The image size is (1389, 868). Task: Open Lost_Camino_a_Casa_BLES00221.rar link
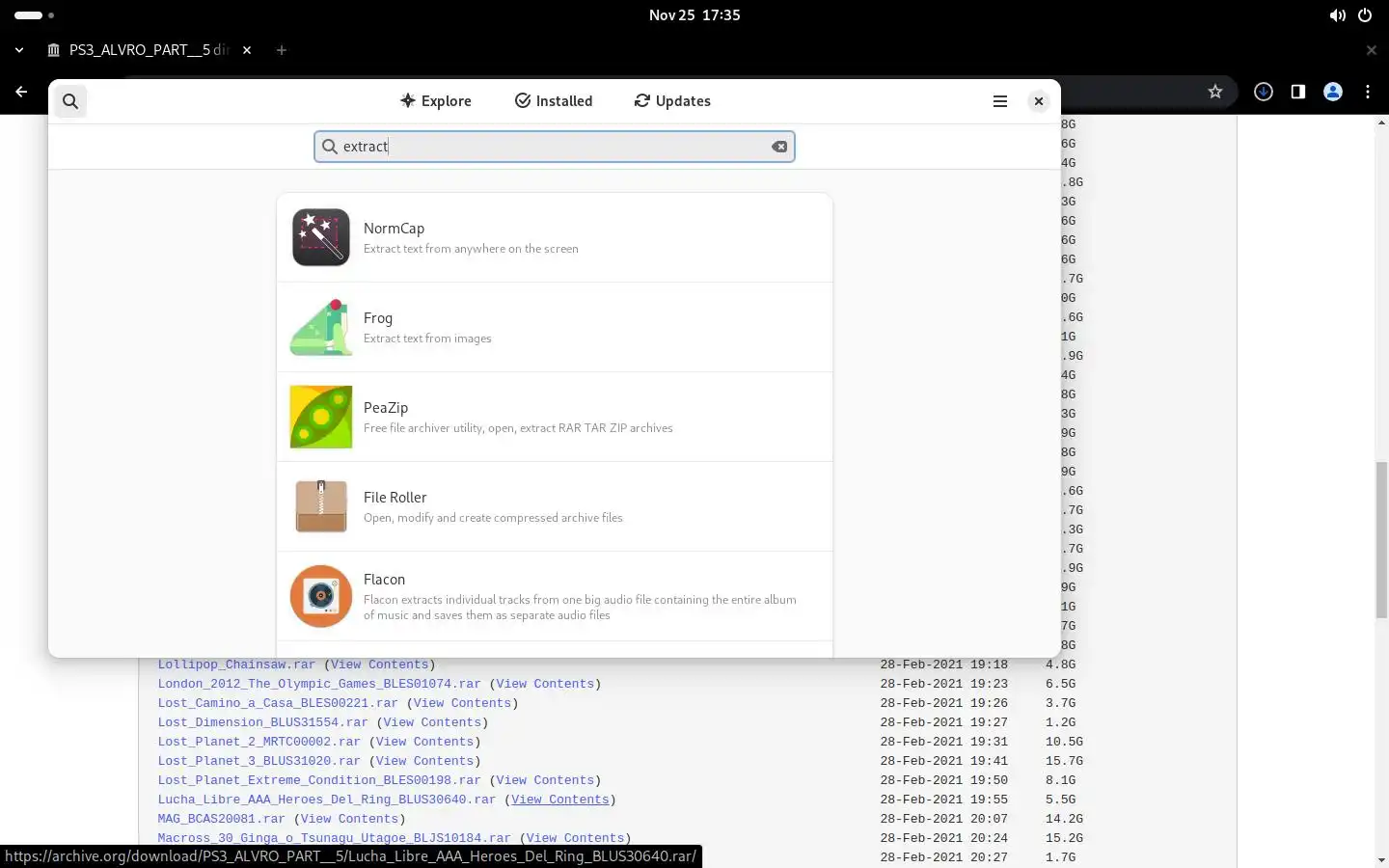[x=278, y=703]
